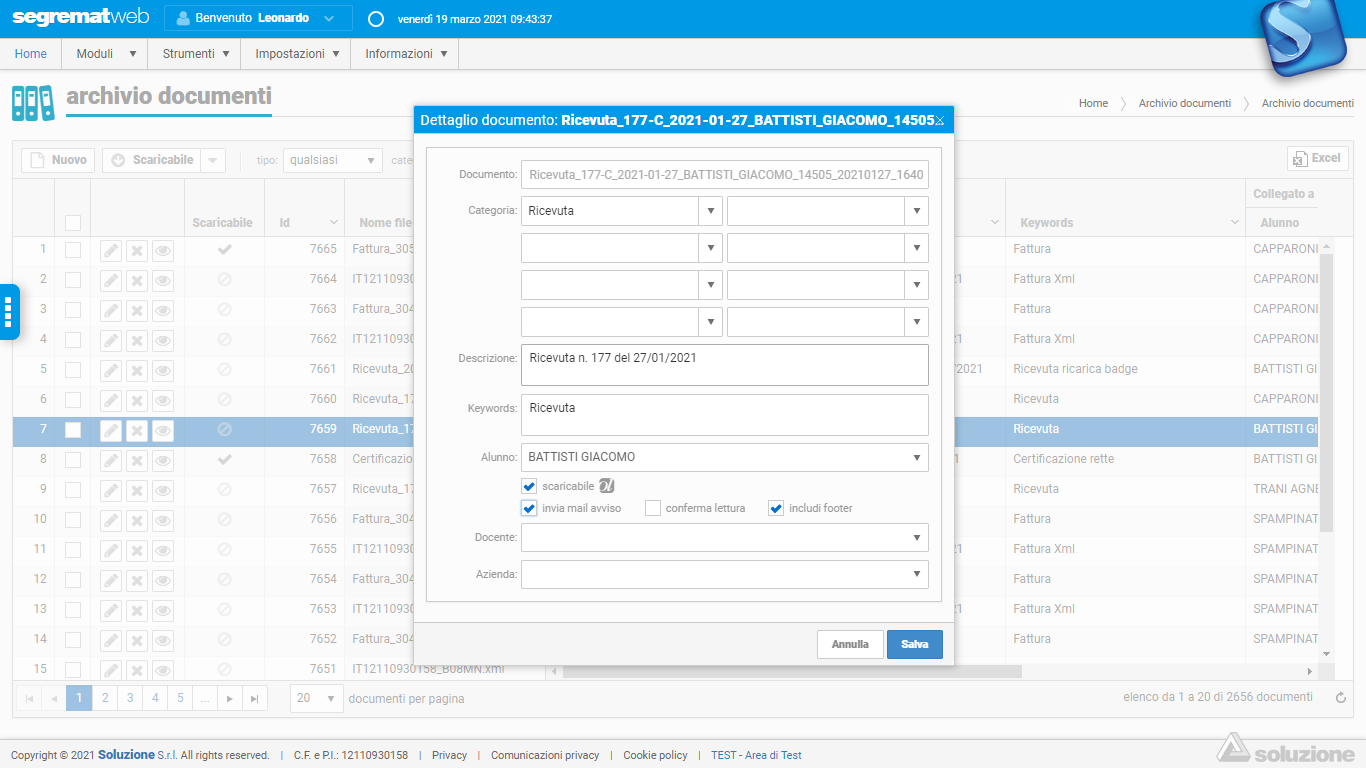The height and width of the screenshot is (768, 1366).
Task: Open the Alunno dropdown BATTISTI GIACOMO
Action: click(x=725, y=457)
